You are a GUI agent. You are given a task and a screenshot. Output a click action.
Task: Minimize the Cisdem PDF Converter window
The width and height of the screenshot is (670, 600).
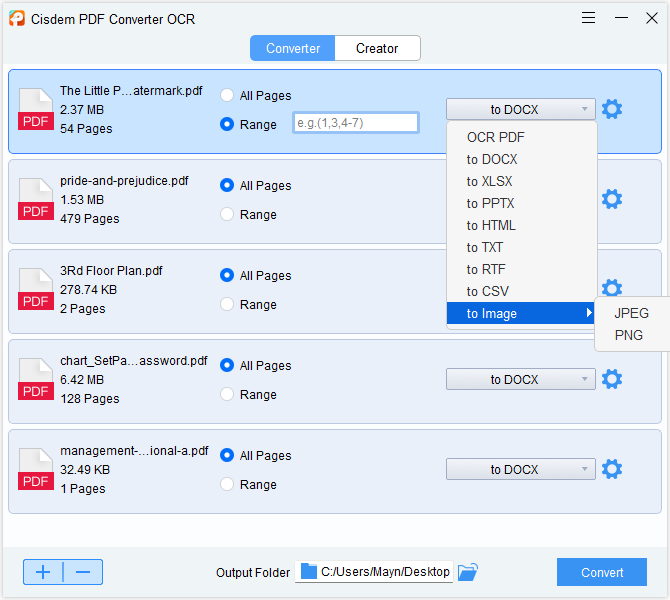621,18
